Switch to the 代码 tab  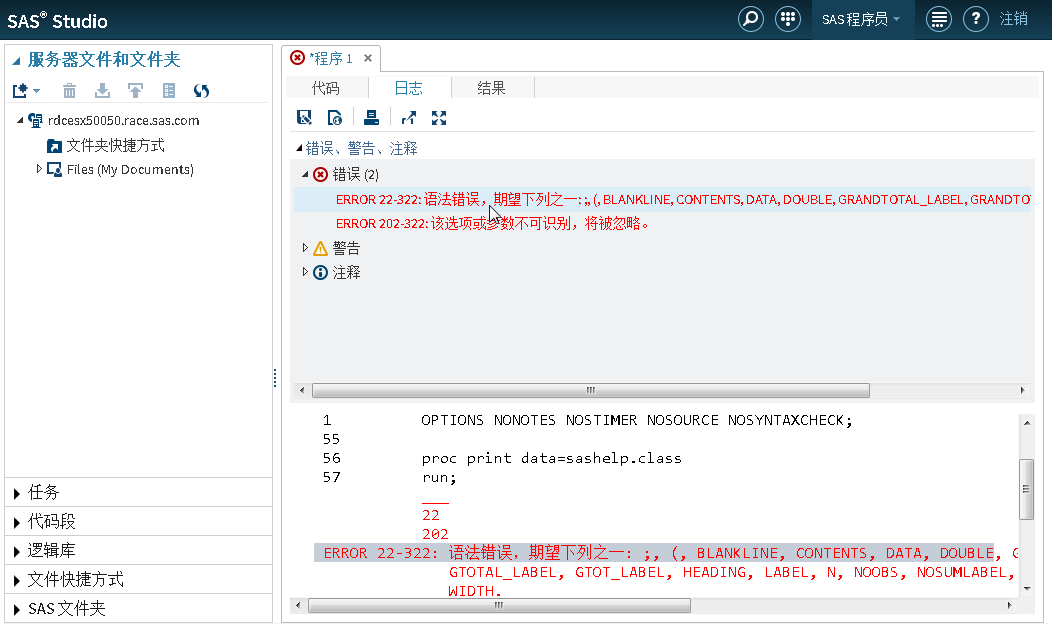[x=326, y=88]
